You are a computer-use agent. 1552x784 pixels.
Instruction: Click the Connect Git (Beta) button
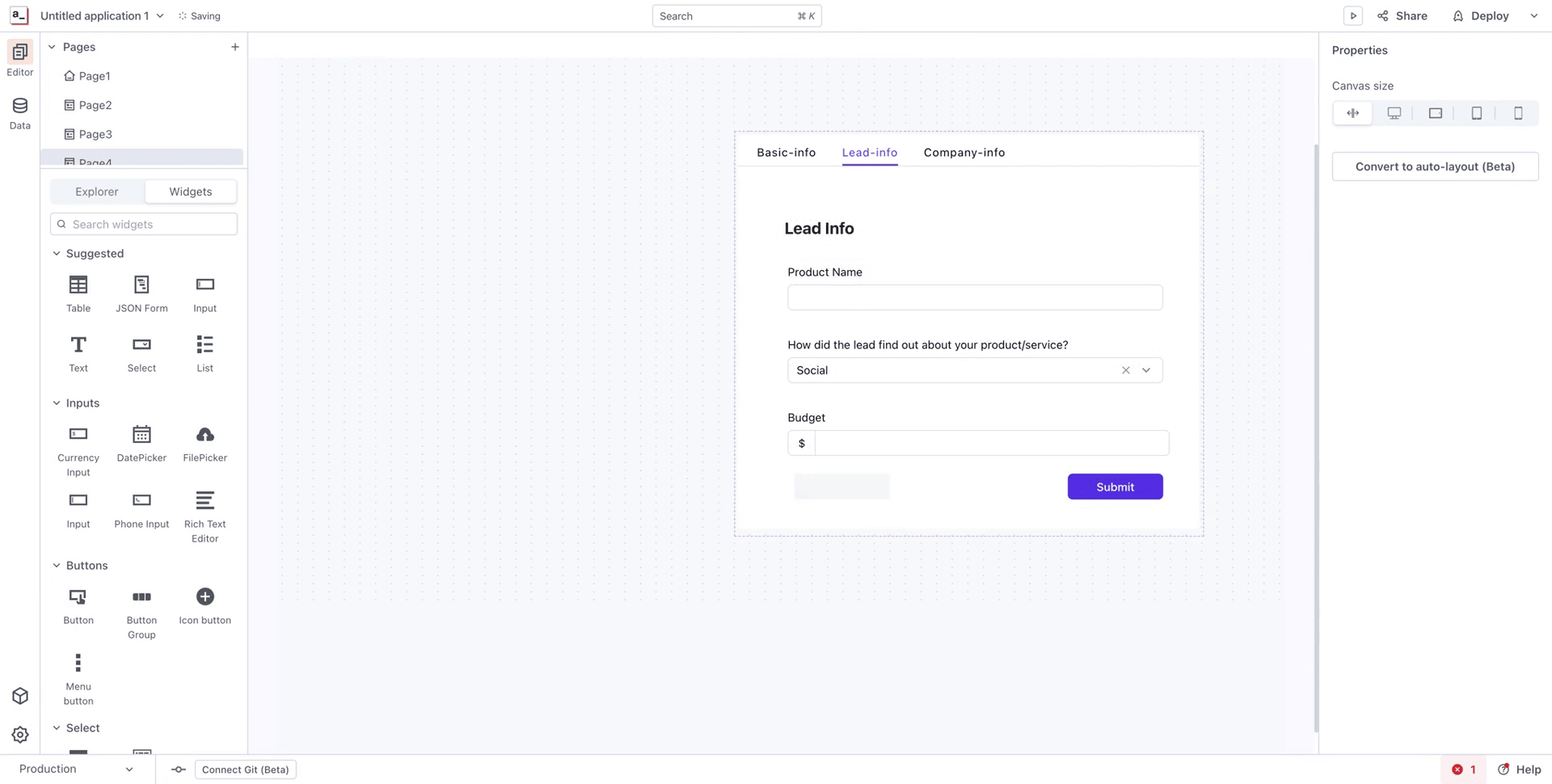click(x=245, y=769)
